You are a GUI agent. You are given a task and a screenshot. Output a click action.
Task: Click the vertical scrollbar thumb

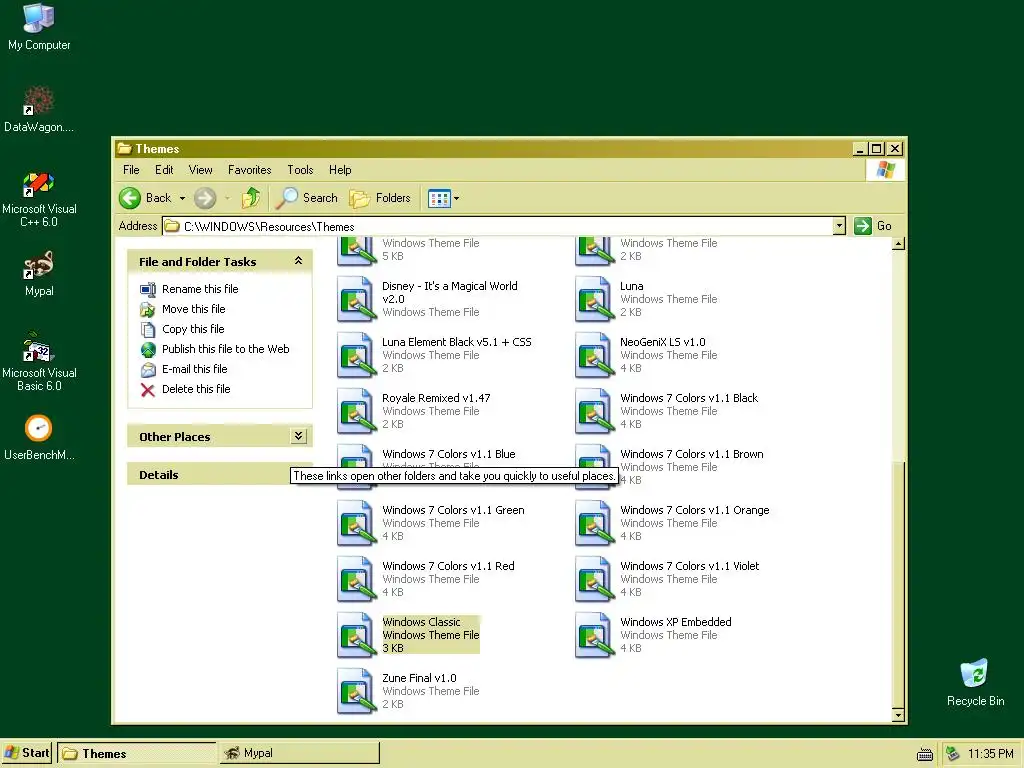click(x=899, y=584)
